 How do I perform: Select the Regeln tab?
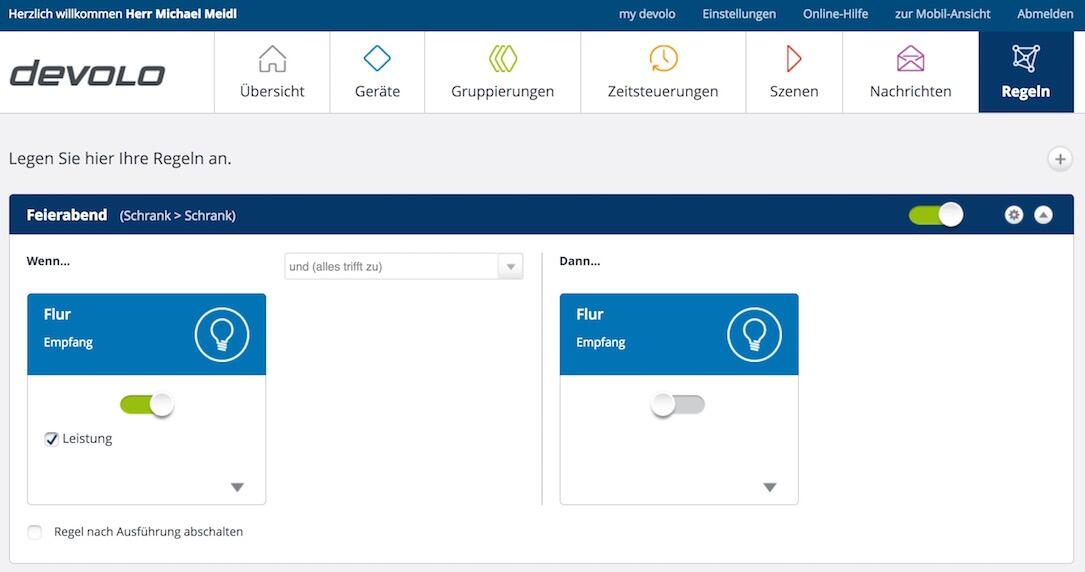1025,72
